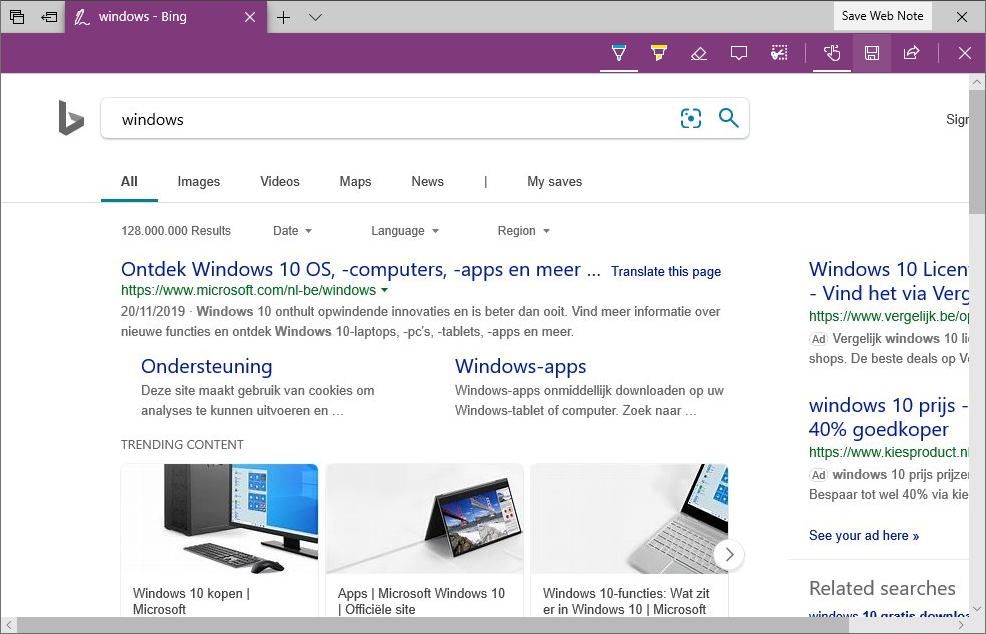
Task: Open 'Windows 10-functies' card title
Action: point(626,601)
